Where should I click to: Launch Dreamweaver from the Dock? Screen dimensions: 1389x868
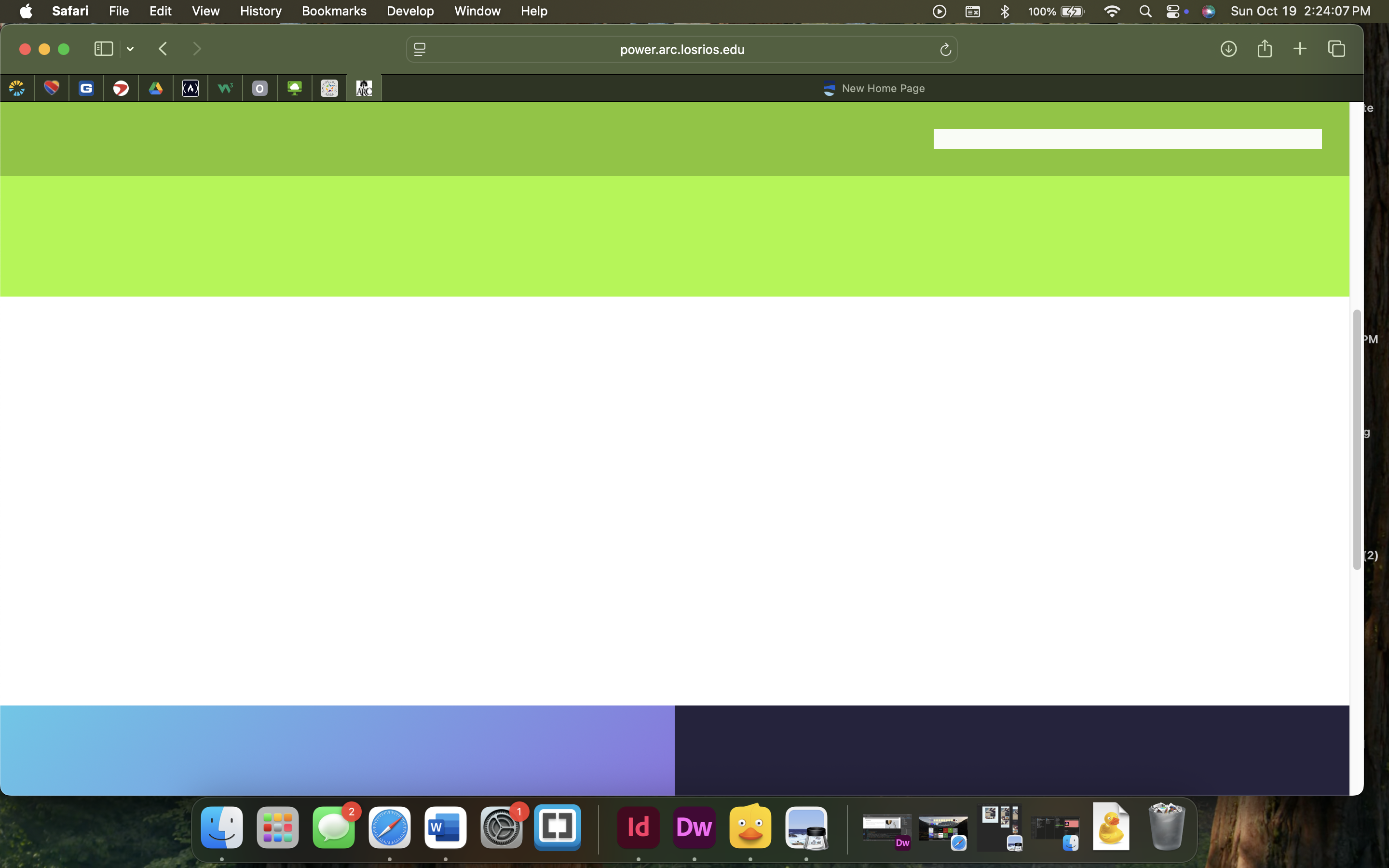(x=694, y=827)
